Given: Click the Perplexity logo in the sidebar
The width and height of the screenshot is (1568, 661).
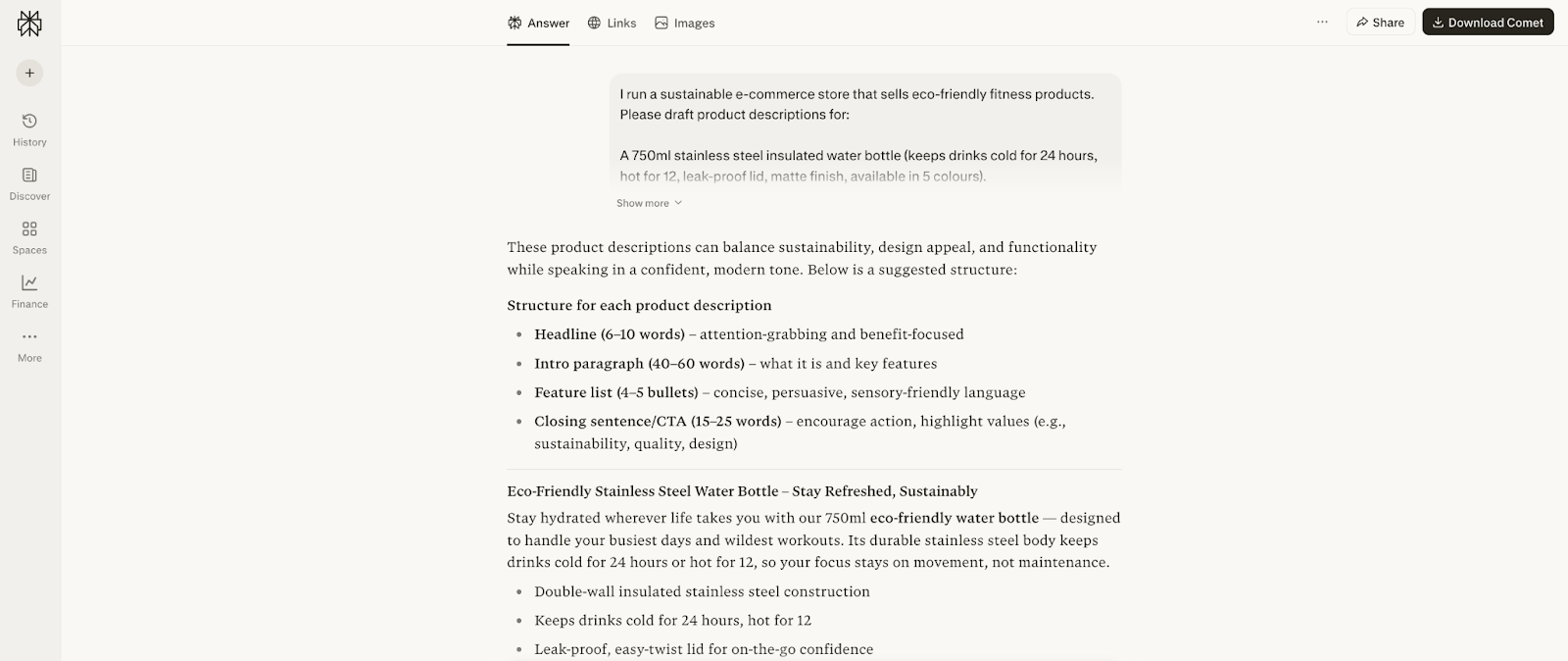Looking at the screenshot, I should pyautogui.click(x=29, y=22).
